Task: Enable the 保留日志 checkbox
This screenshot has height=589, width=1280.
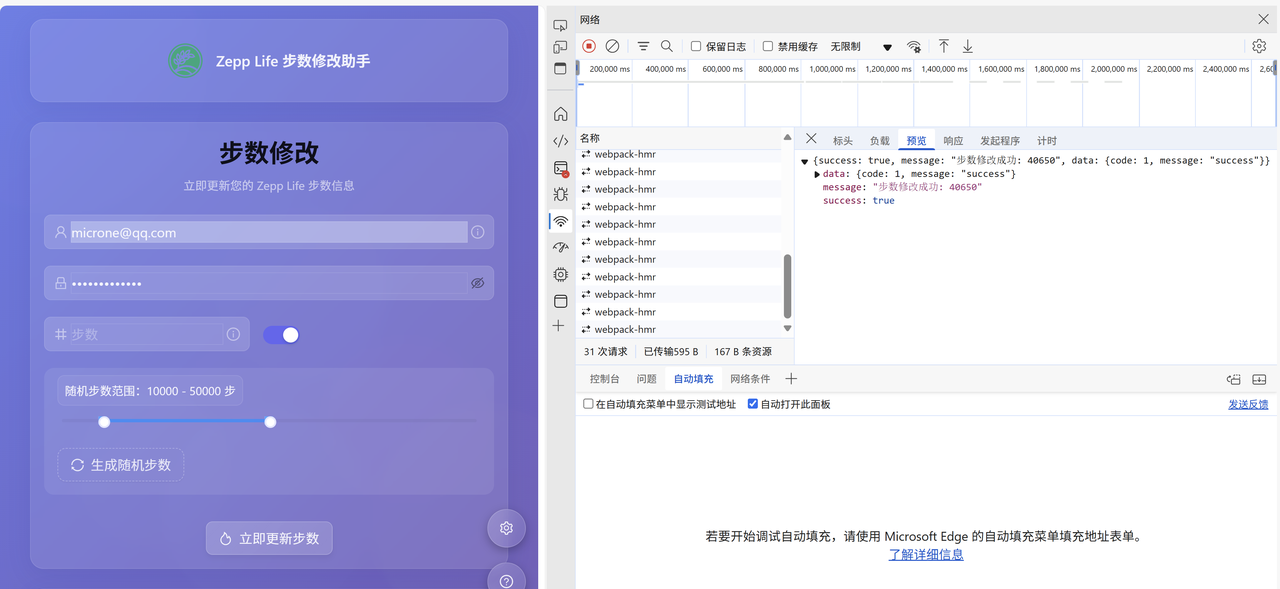Action: [696, 46]
